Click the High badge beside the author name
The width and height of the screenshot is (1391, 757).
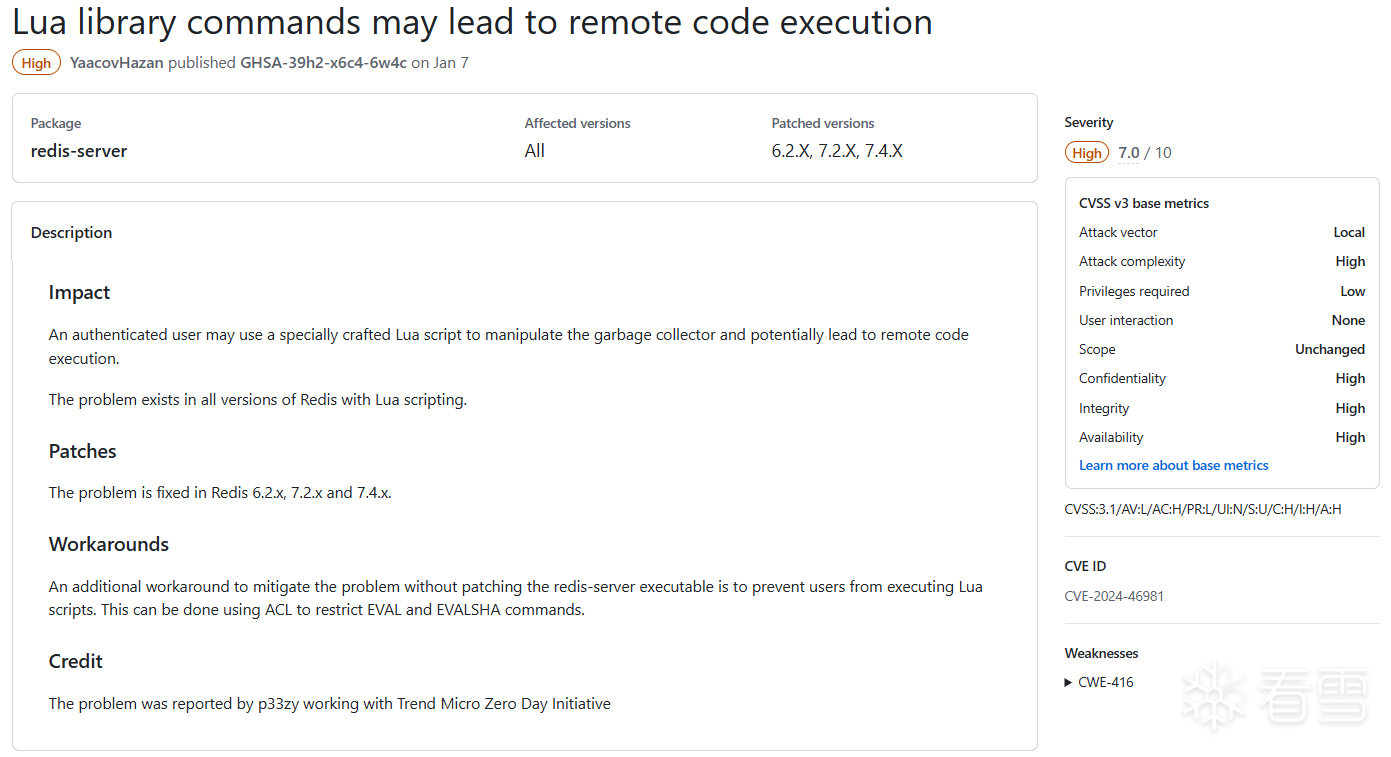tap(36, 63)
